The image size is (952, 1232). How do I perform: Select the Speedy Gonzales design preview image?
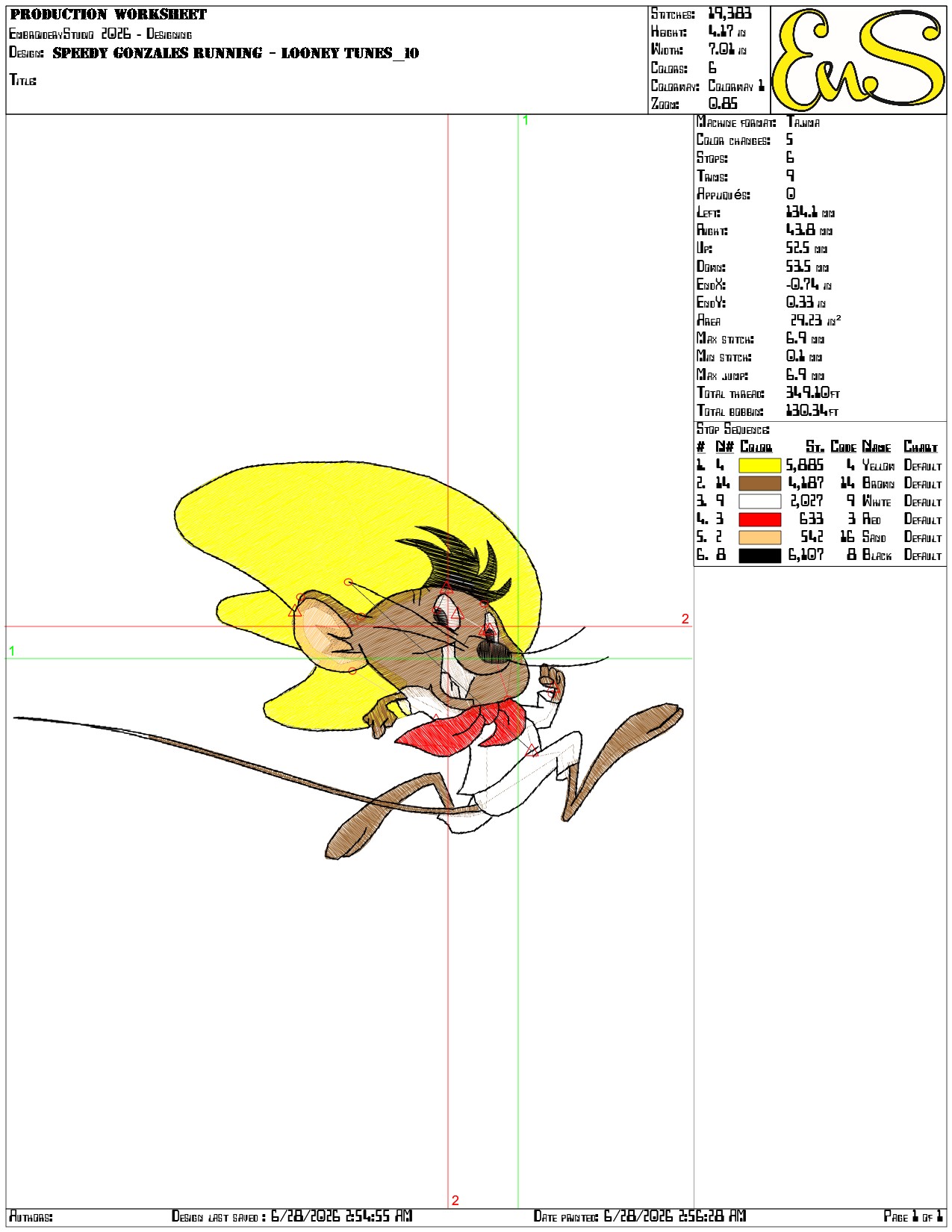point(348,661)
